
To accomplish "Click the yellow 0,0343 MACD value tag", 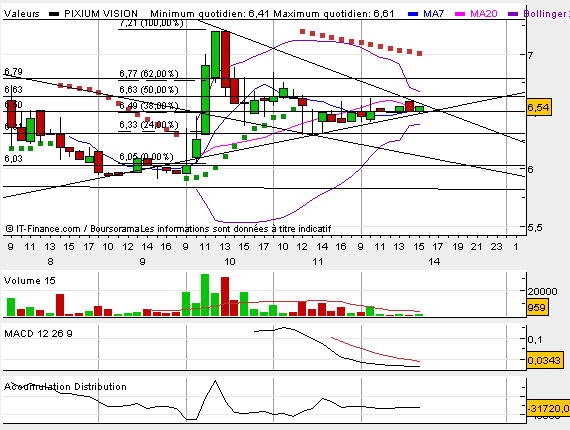I will point(545,360).
